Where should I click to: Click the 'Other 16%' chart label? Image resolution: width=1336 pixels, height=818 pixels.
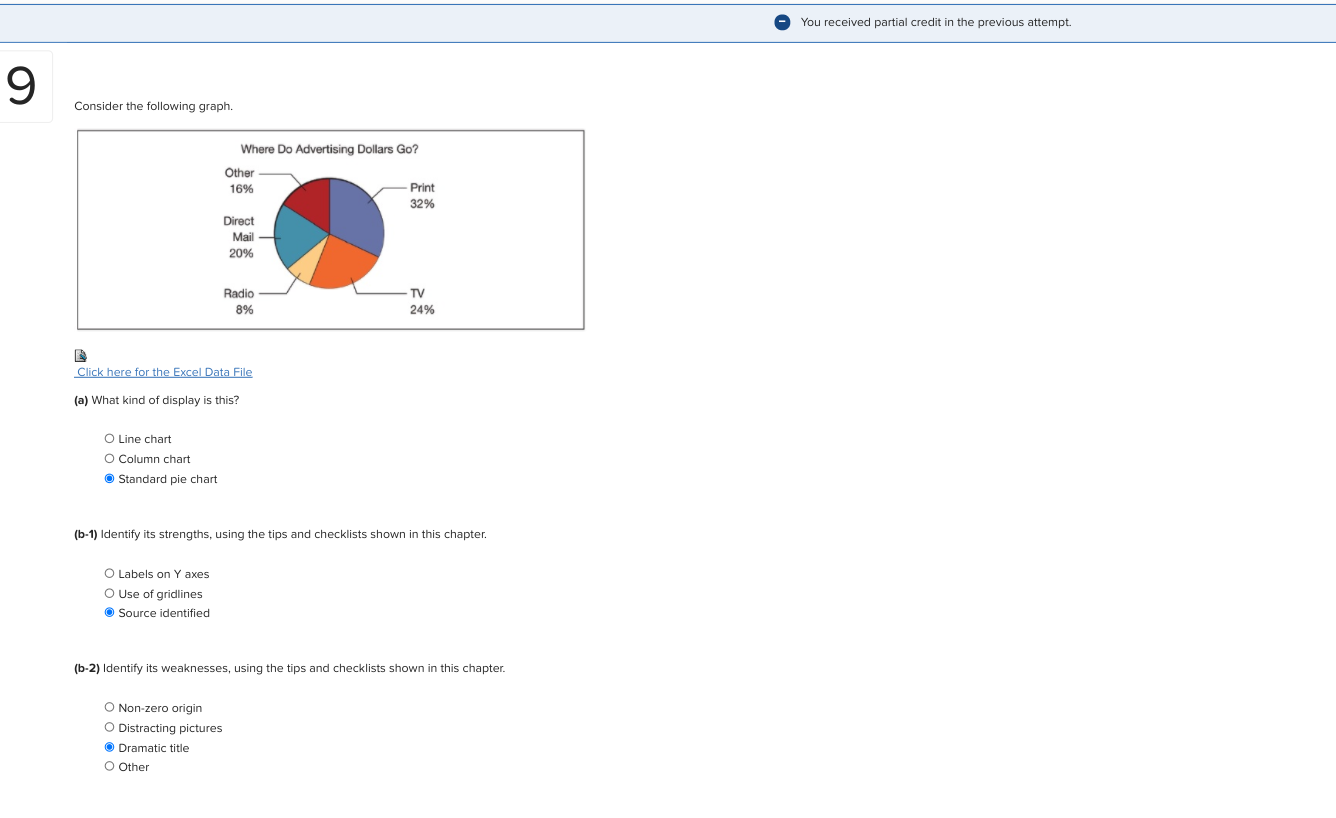(x=240, y=180)
